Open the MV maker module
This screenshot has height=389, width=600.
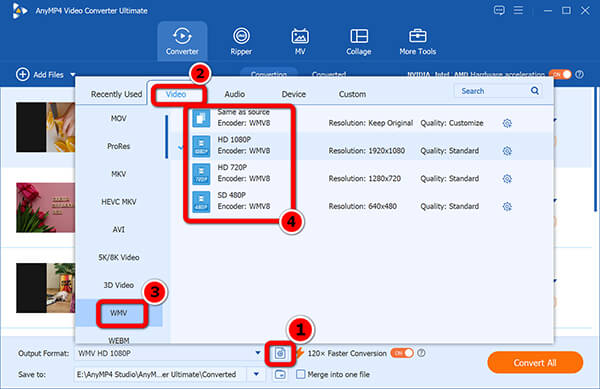pyautogui.click(x=300, y=41)
